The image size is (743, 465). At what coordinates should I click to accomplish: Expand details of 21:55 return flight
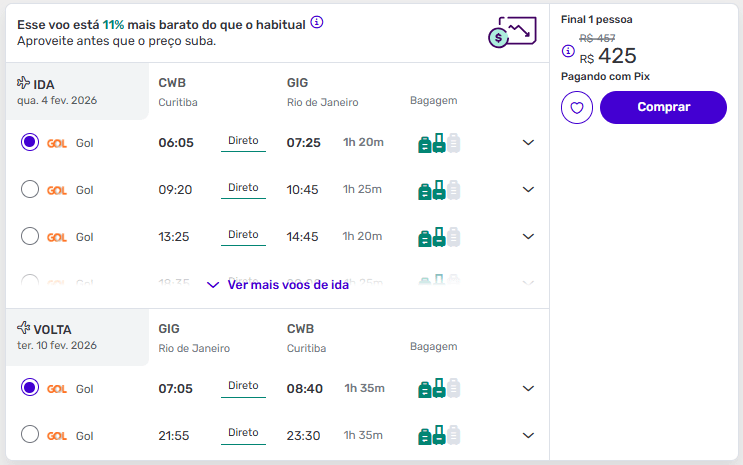tap(528, 435)
